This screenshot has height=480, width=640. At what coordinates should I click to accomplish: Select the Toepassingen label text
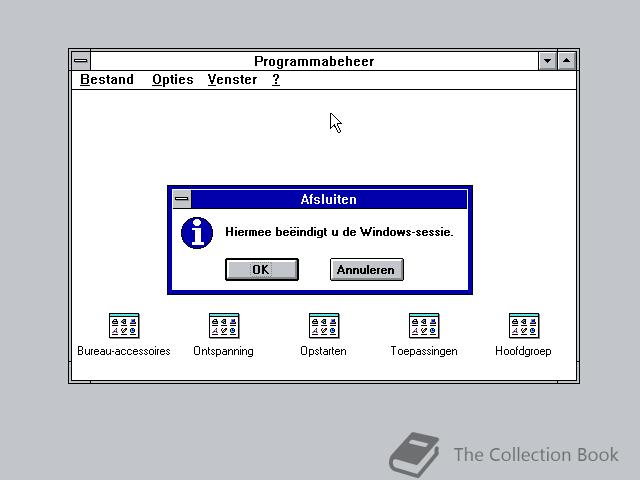[x=424, y=351]
